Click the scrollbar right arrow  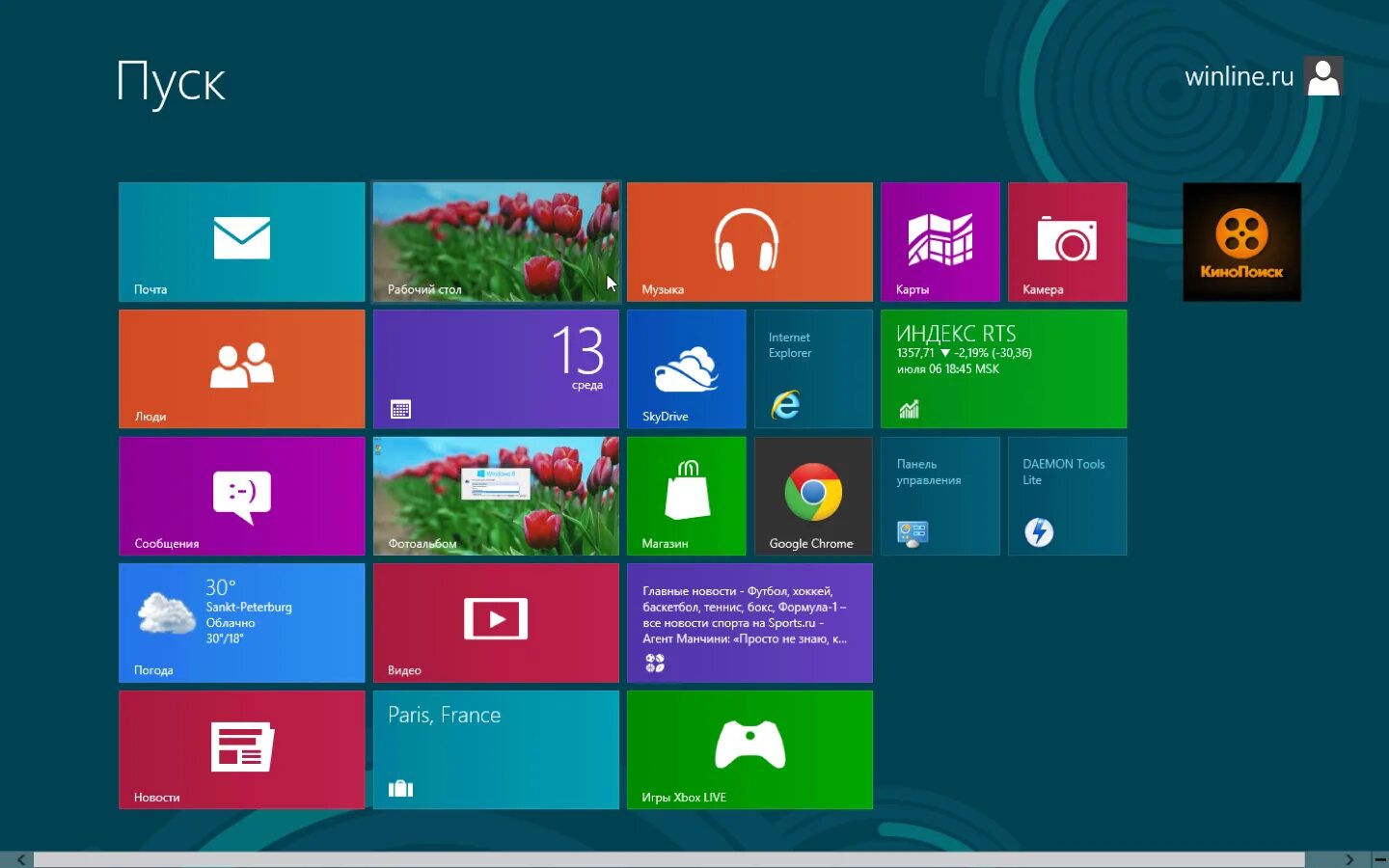click(x=1349, y=859)
